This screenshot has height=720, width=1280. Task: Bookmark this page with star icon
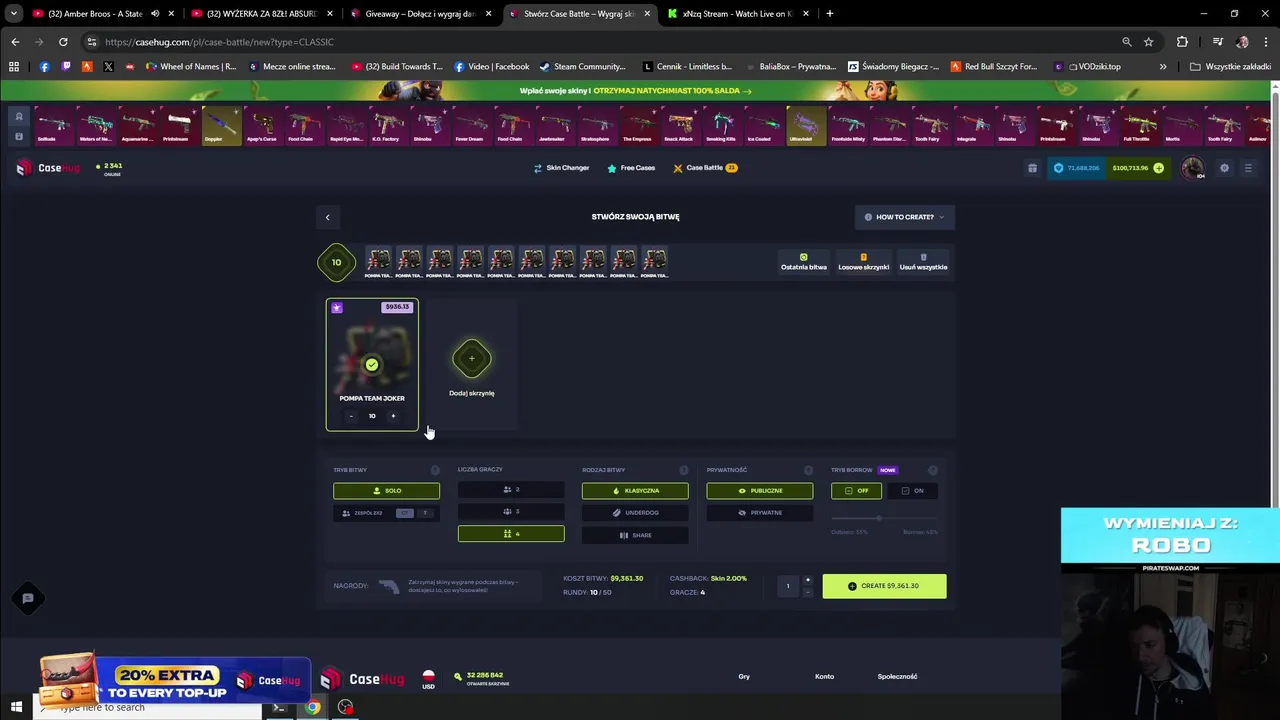[x=1149, y=42]
